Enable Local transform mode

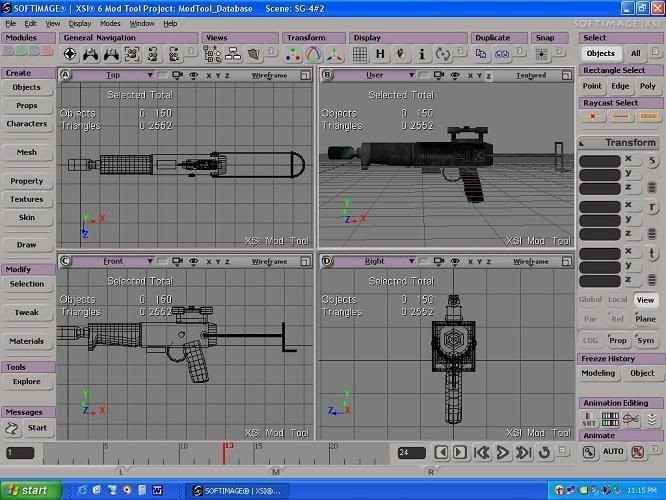pyautogui.click(x=618, y=299)
